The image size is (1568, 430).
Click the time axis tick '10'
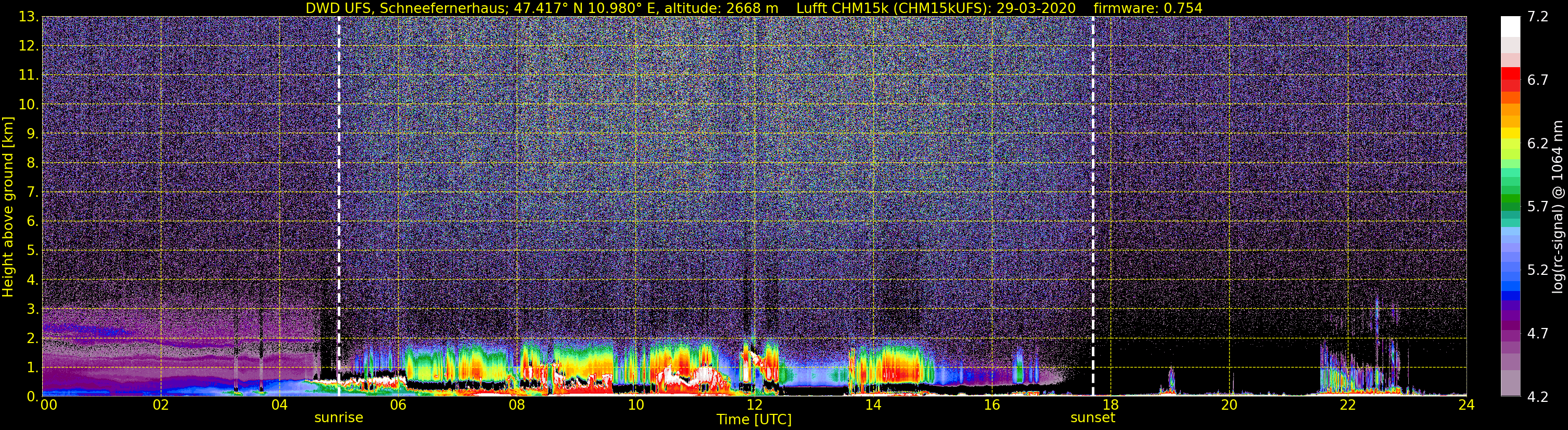(x=635, y=406)
